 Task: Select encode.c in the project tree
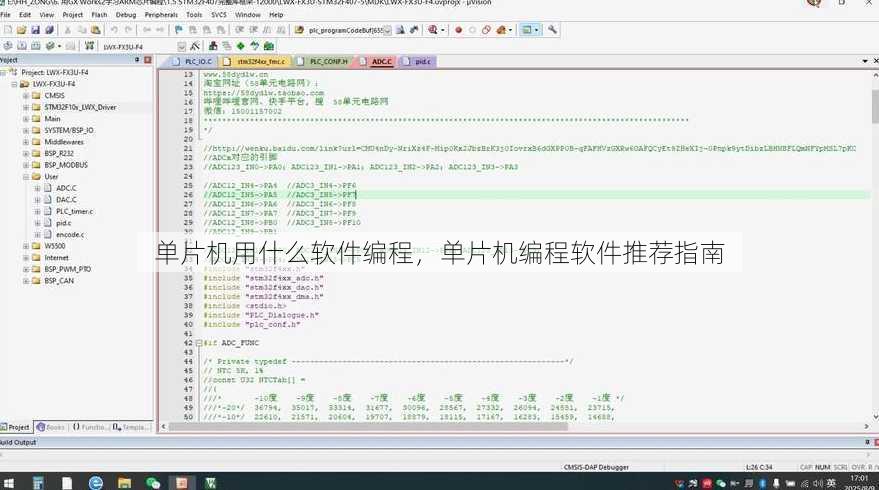(x=70, y=235)
